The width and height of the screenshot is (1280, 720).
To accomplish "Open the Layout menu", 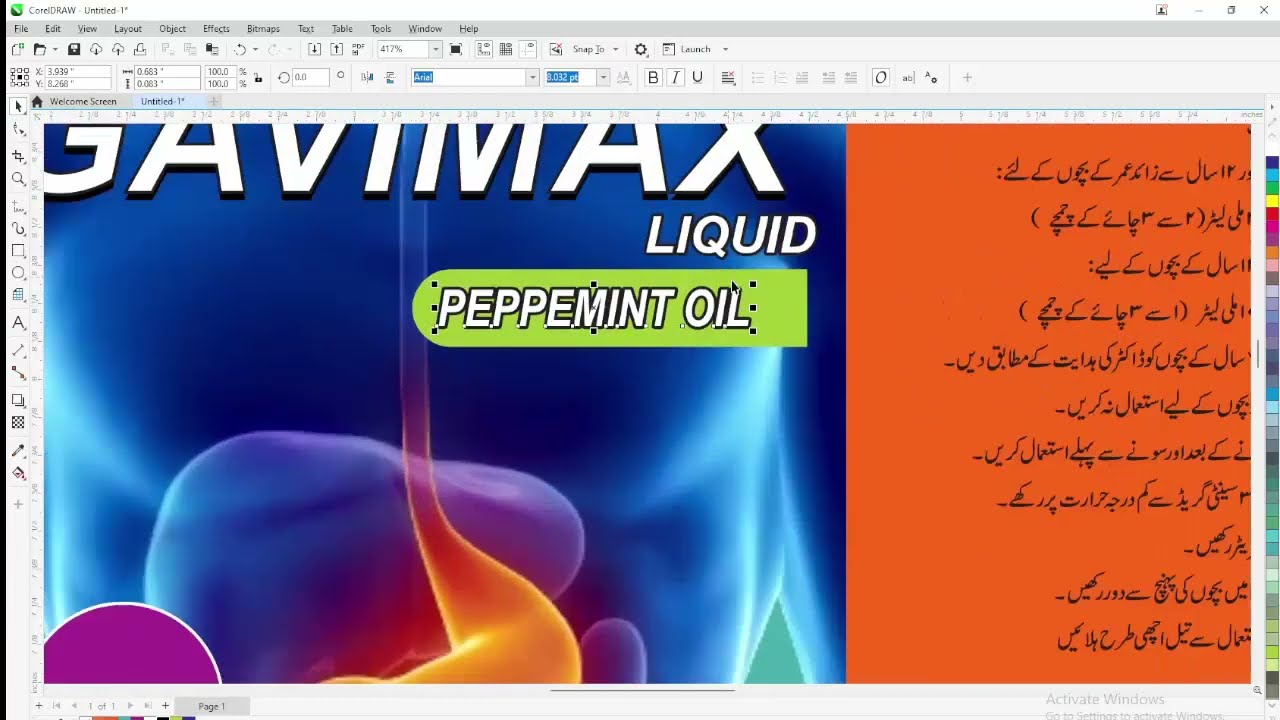I will click(128, 28).
